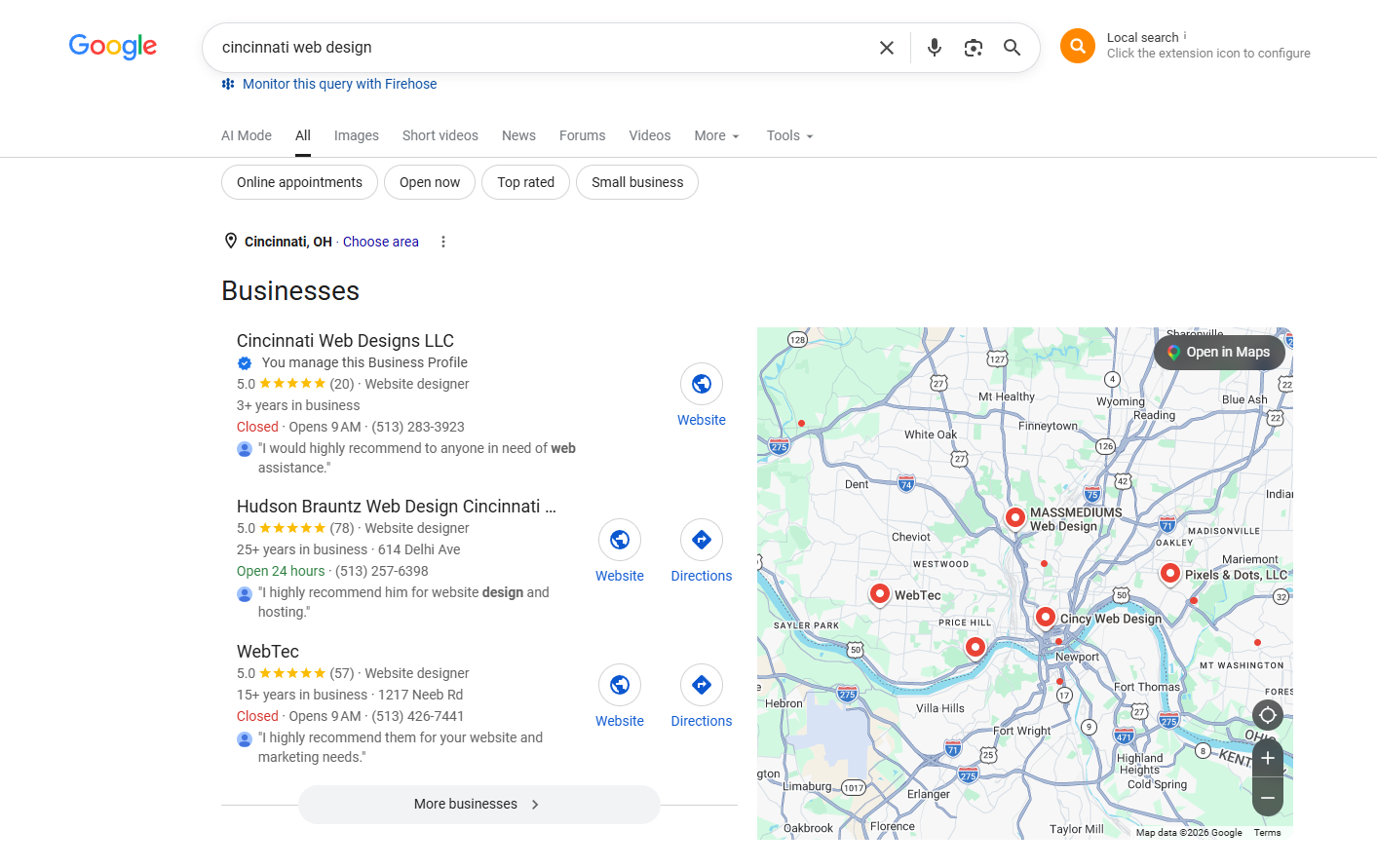
Task: Click the Businesses section heading
Action: pos(290,291)
